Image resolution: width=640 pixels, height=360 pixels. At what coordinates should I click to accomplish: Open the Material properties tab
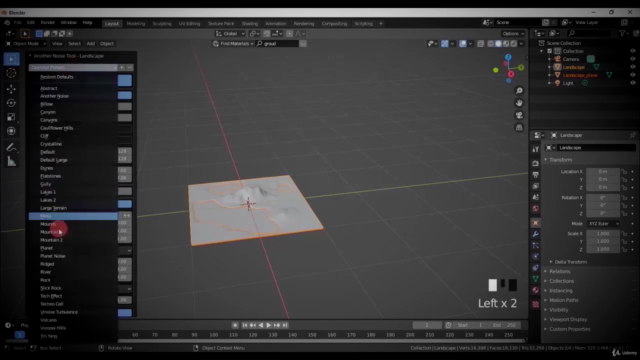click(x=536, y=290)
